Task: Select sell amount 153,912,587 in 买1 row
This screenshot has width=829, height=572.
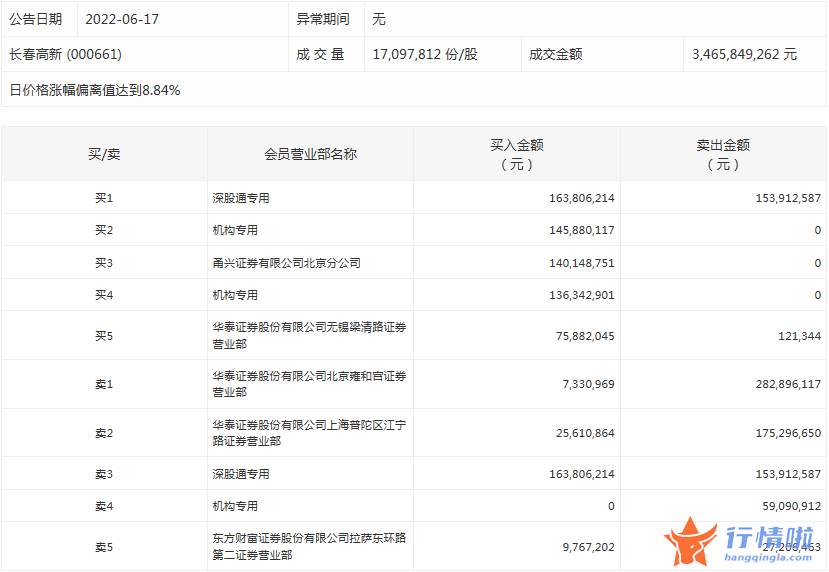Action: coord(788,198)
